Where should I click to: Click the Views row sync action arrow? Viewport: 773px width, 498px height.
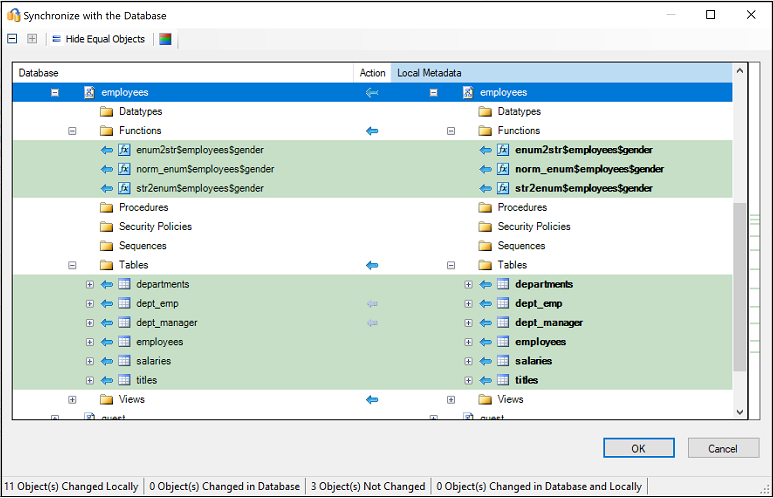372,400
